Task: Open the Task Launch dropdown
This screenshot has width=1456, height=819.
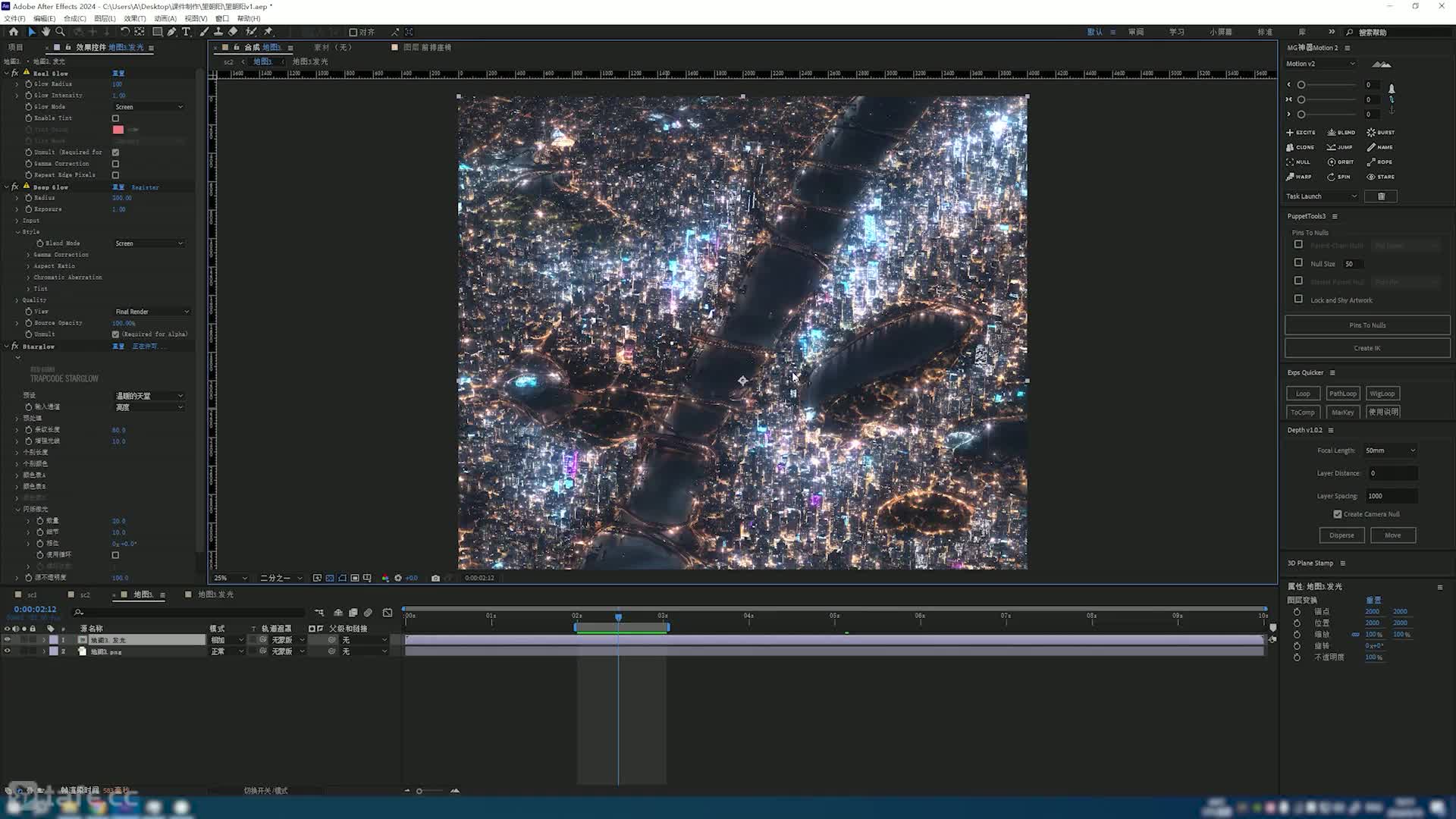Action: click(x=1322, y=196)
